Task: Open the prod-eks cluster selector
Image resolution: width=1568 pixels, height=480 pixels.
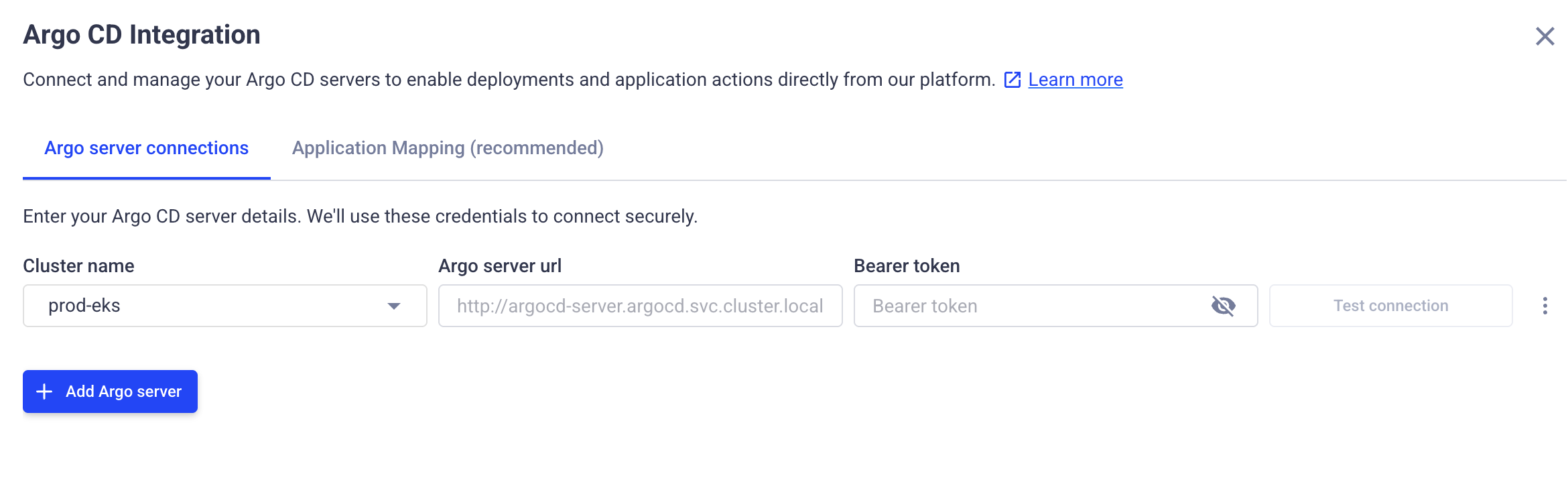Action: pos(224,306)
